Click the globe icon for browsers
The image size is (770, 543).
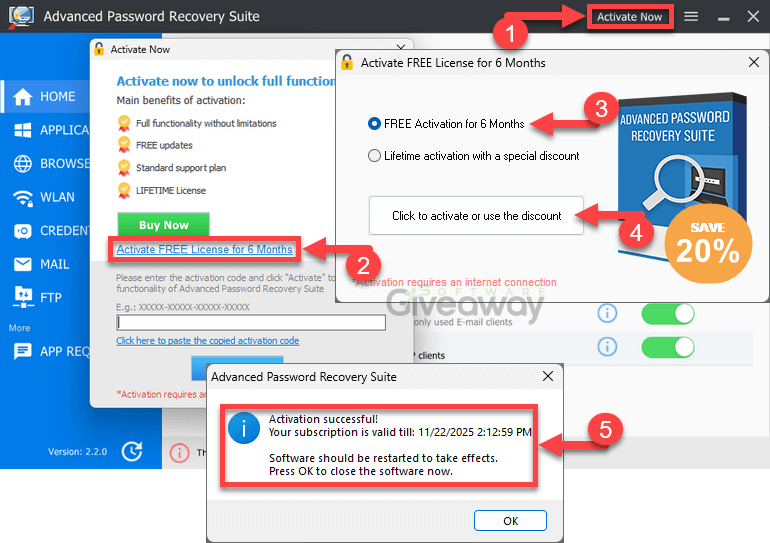[23, 163]
